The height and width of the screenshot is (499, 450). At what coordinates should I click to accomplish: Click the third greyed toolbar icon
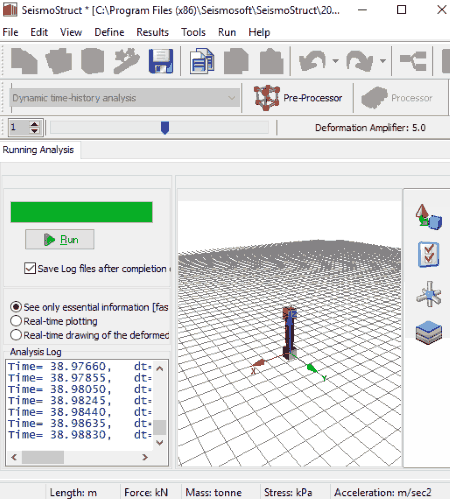pos(93,61)
